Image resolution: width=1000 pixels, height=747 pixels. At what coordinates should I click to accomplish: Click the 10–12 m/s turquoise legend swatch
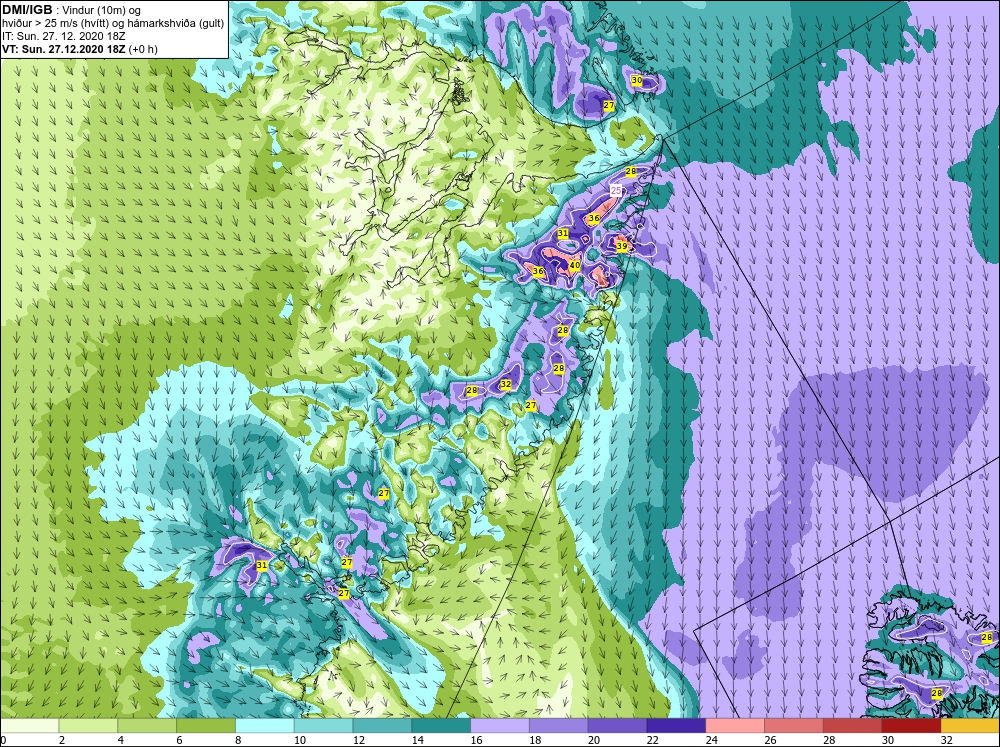click(323, 725)
